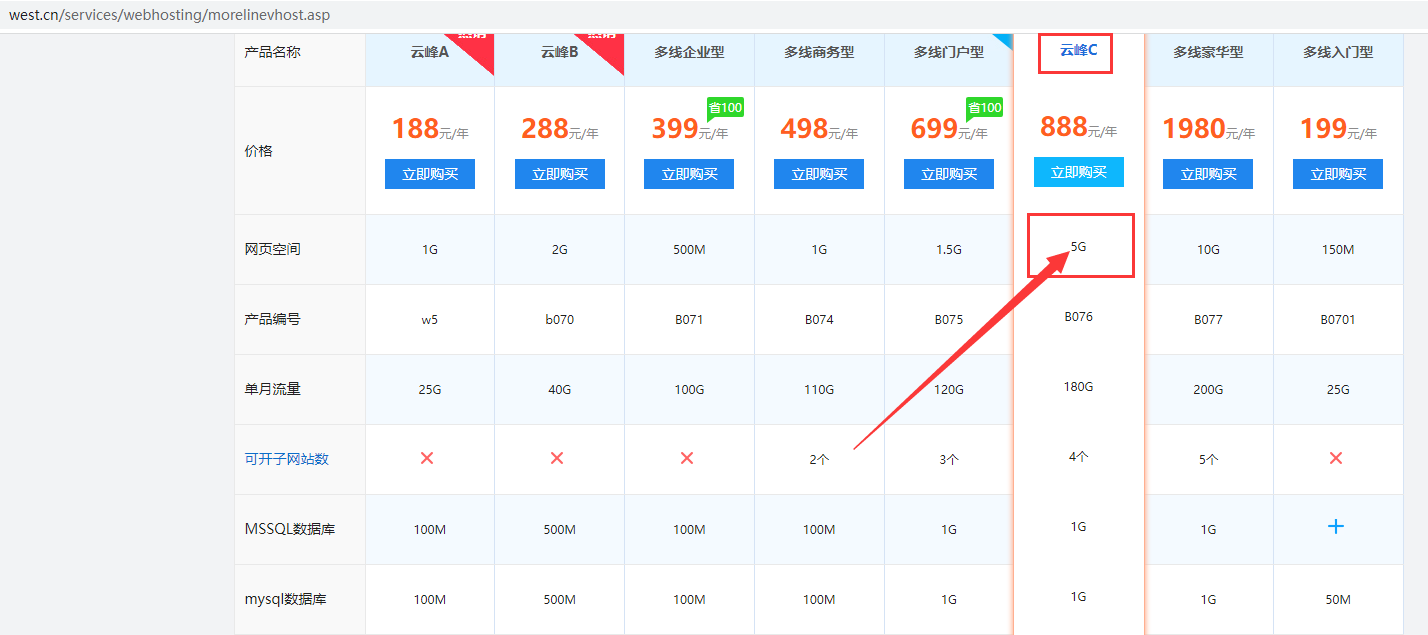This screenshot has height=635, width=1428.
Task: Buy the 1980元/年 多线豪华型 plan
Action: (1208, 174)
